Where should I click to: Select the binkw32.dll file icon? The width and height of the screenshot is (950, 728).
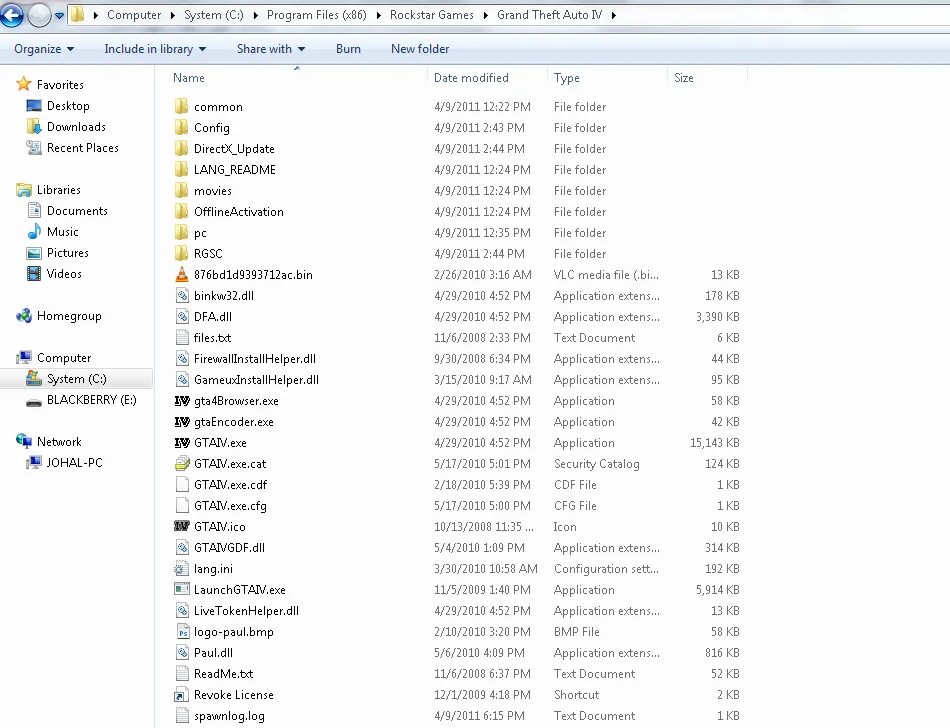coord(182,296)
